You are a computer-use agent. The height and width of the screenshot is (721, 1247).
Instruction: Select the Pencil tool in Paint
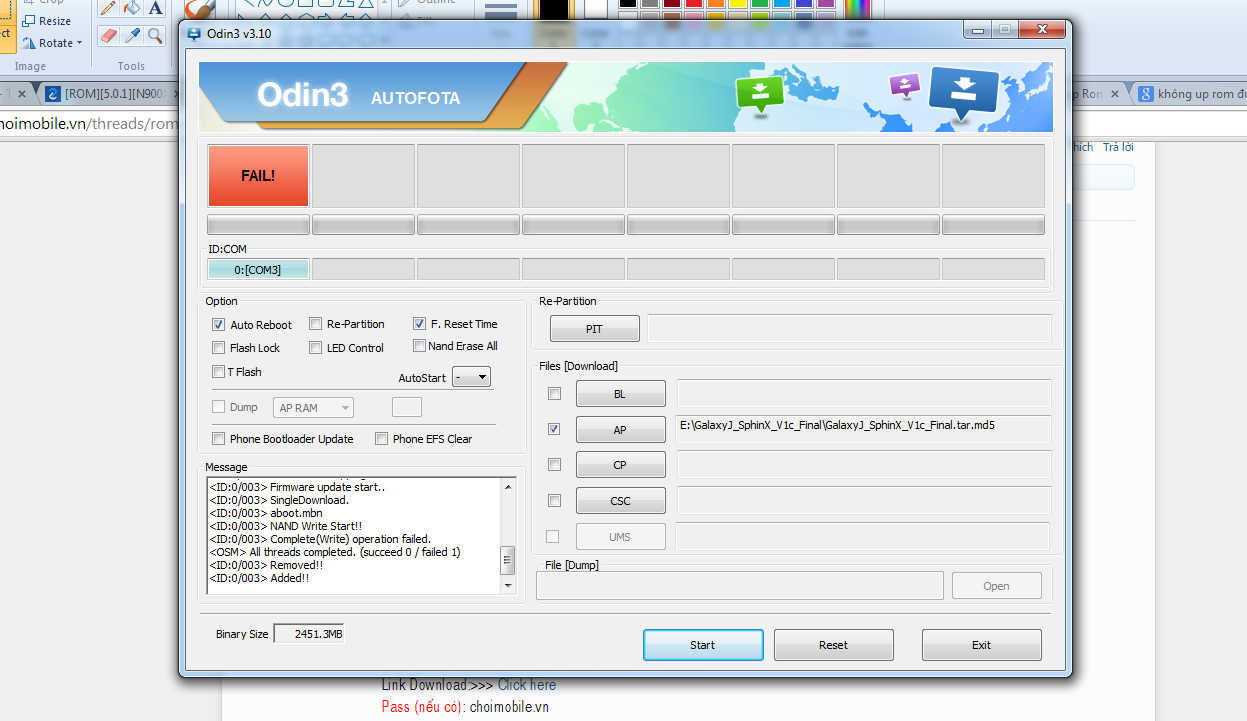[x=108, y=8]
